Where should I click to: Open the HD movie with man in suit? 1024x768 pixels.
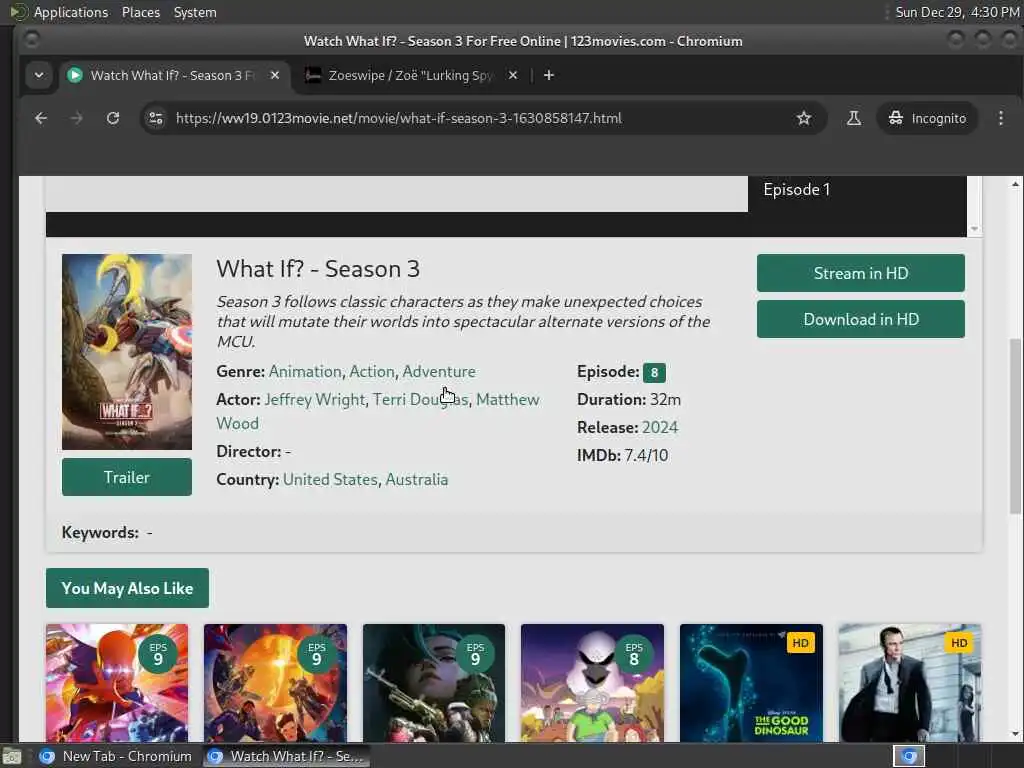tap(910, 683)
